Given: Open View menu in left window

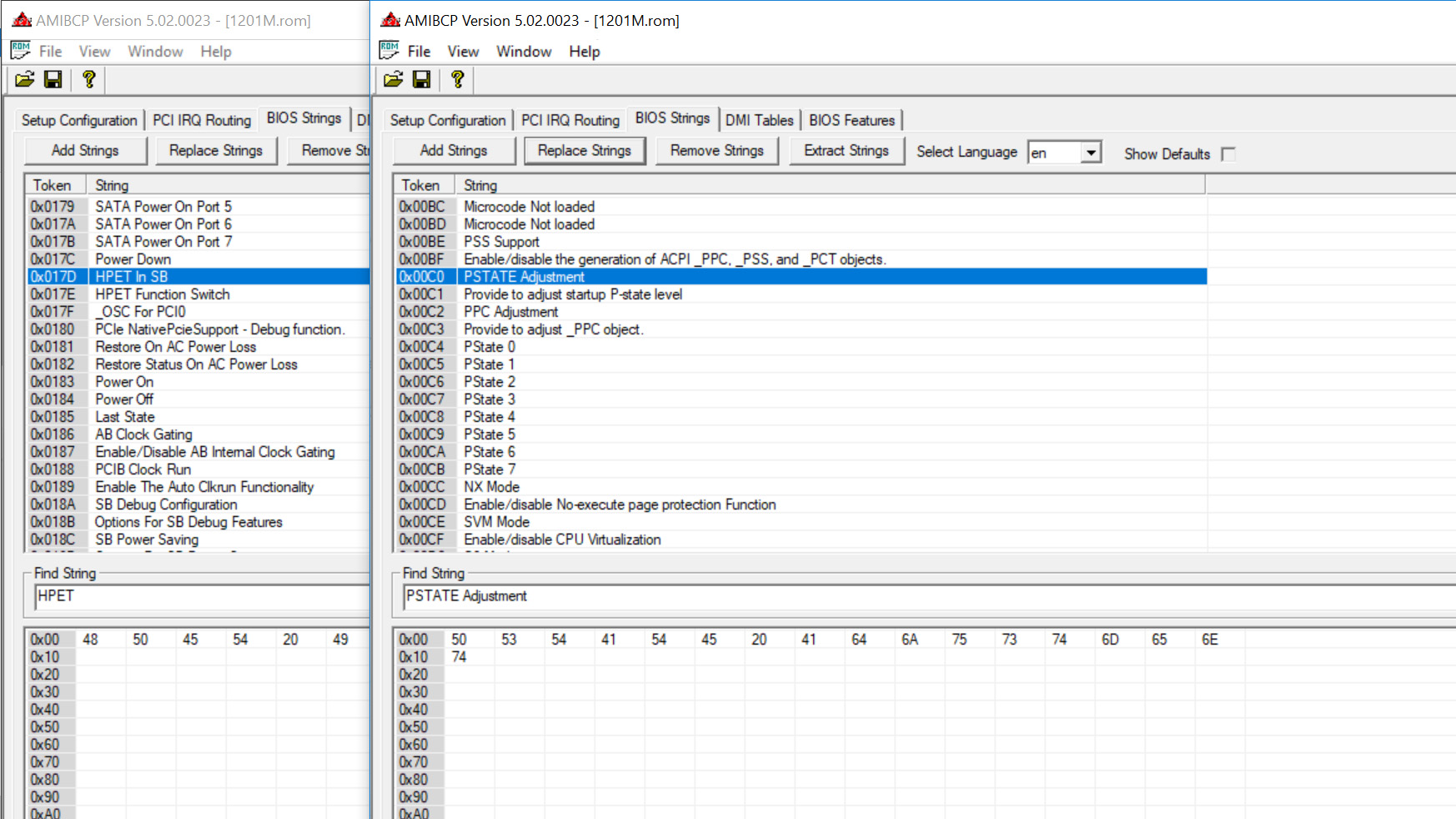Looking at the screenshot, I should tap(94, 52).
